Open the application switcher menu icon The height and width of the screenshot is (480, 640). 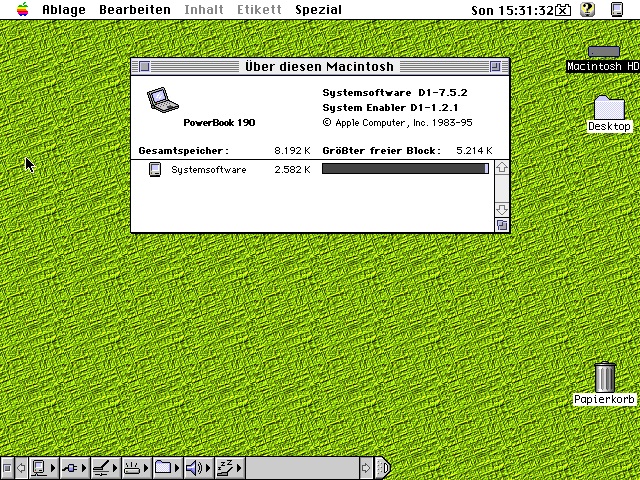[617, 9]
